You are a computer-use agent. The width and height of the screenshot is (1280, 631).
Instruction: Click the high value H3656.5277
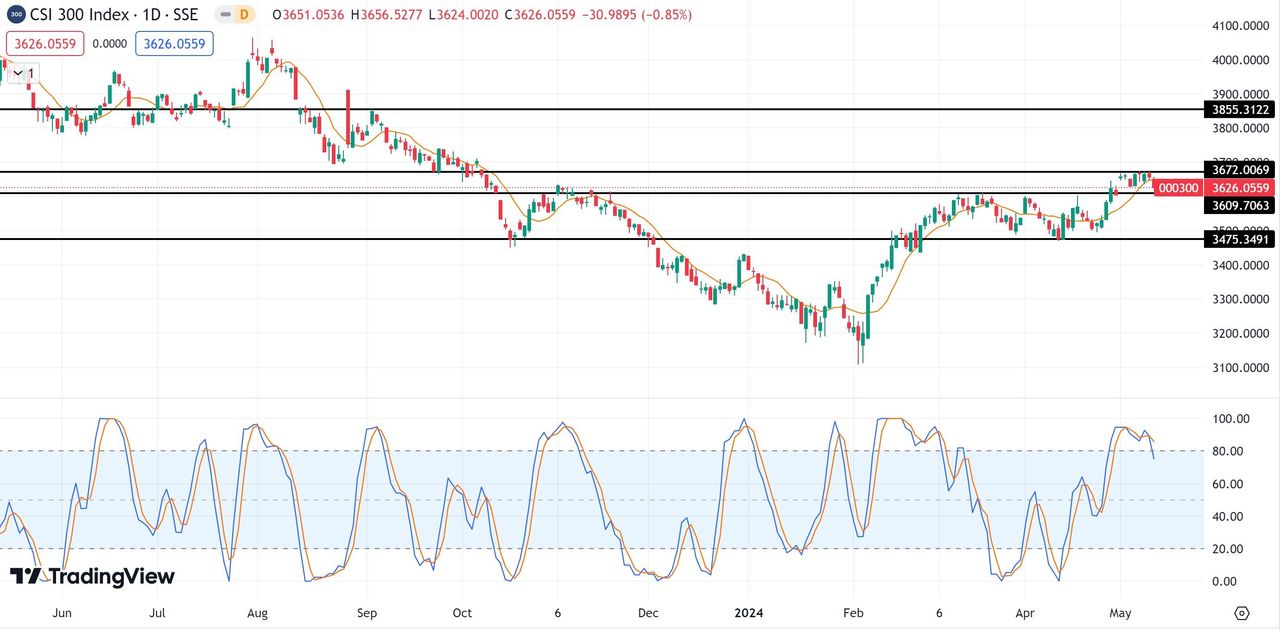coord(388,15)
